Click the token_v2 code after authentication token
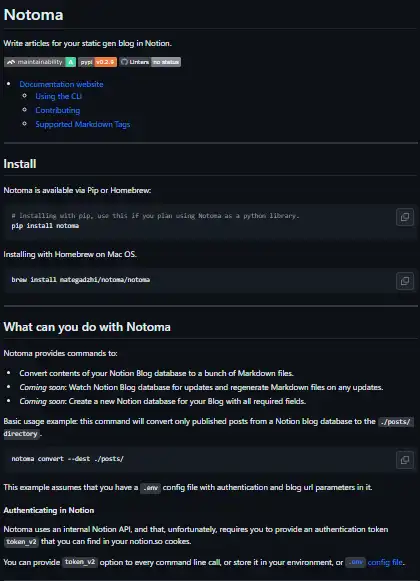 (x=21, y=542)
